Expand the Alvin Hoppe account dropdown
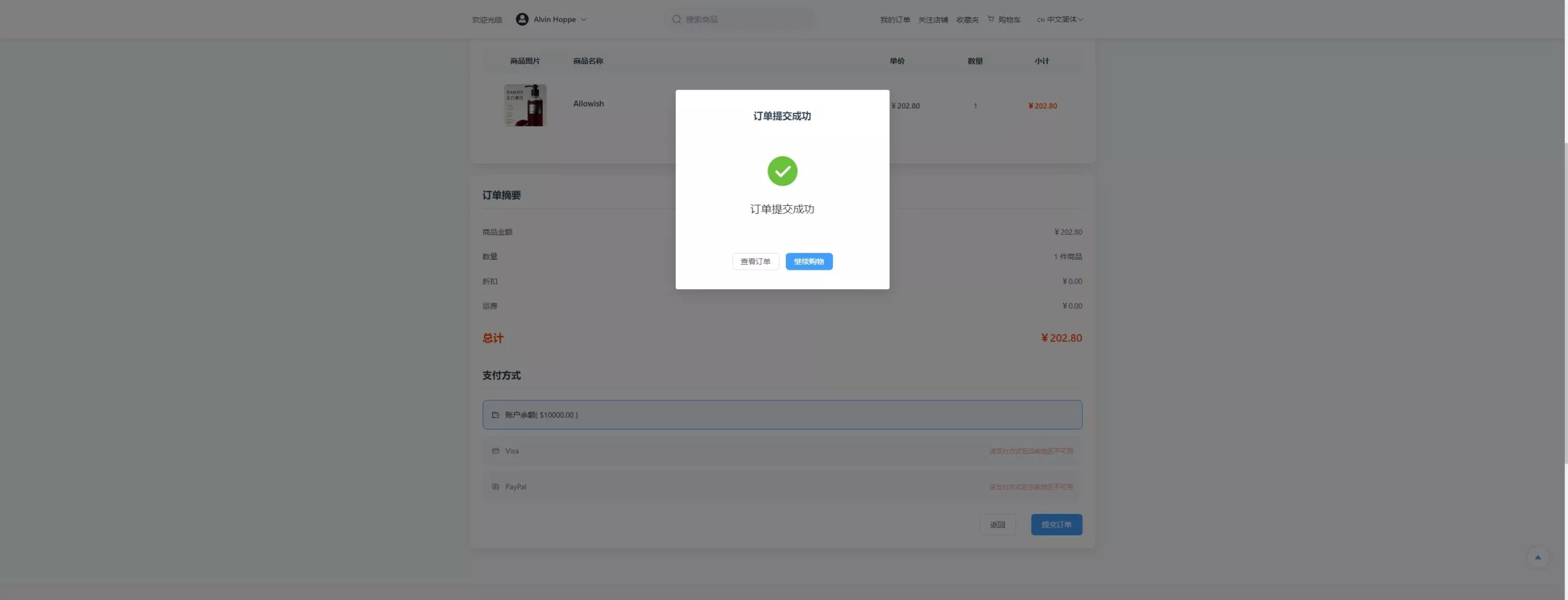 click(584, 20)
